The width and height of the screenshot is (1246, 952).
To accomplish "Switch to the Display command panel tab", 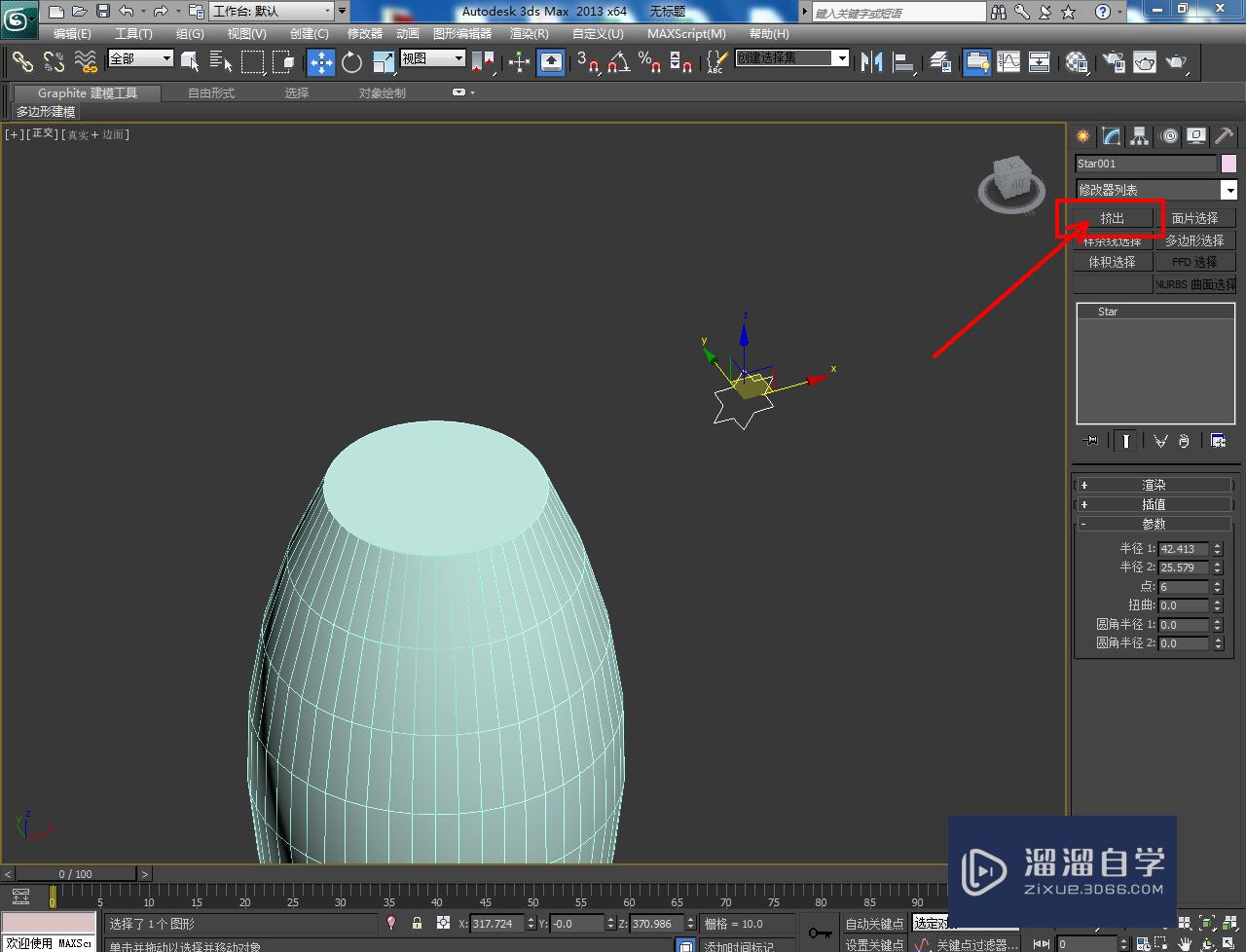I will click(x=1196, y=136).
